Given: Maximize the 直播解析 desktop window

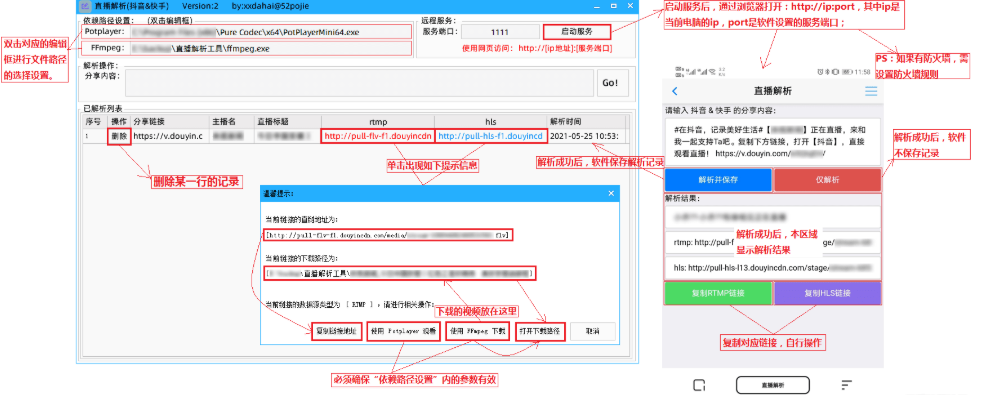Looking at the screenshot, I should pyautogui.click(x=614, y=6).
